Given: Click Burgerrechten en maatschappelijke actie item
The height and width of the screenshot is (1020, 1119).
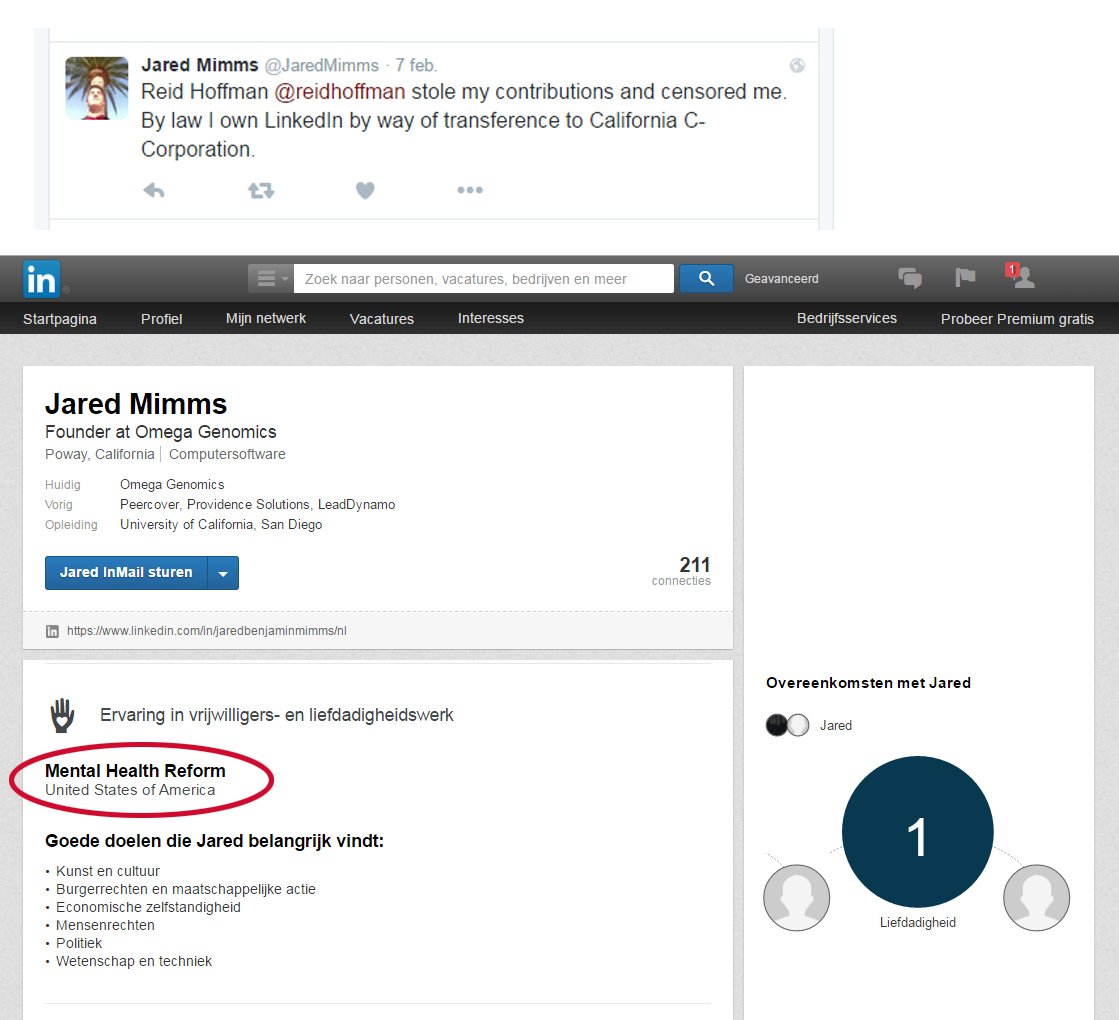Looking at the screenshot, I should click(x=186, y=889).
